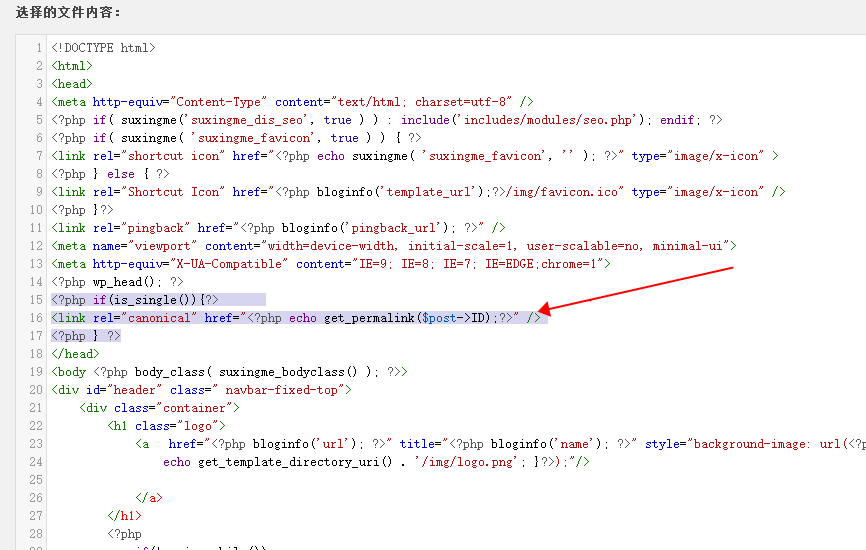Viewport: 866px width, 550px height.
Task: Click the closing head tag
Action: point(75,354)
